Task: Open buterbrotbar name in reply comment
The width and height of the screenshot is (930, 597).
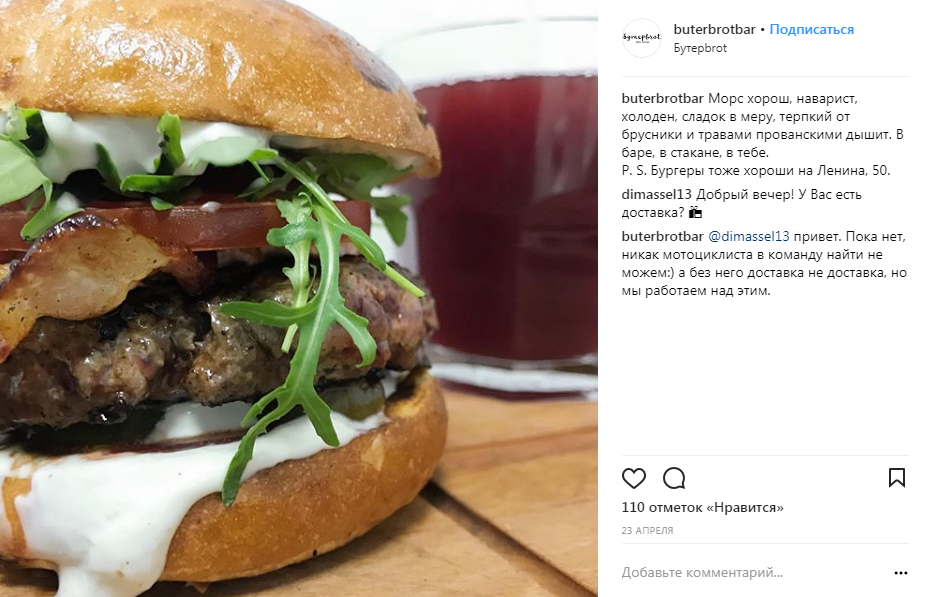Action: 663,237
